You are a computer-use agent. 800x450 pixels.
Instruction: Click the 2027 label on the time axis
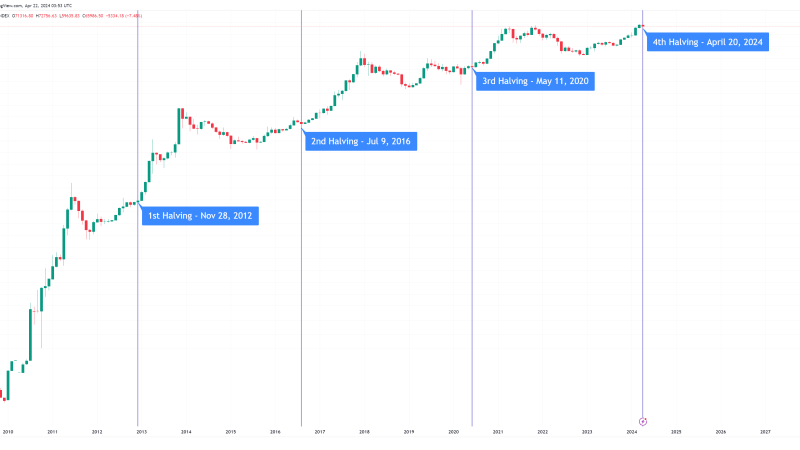click(765, 432)
